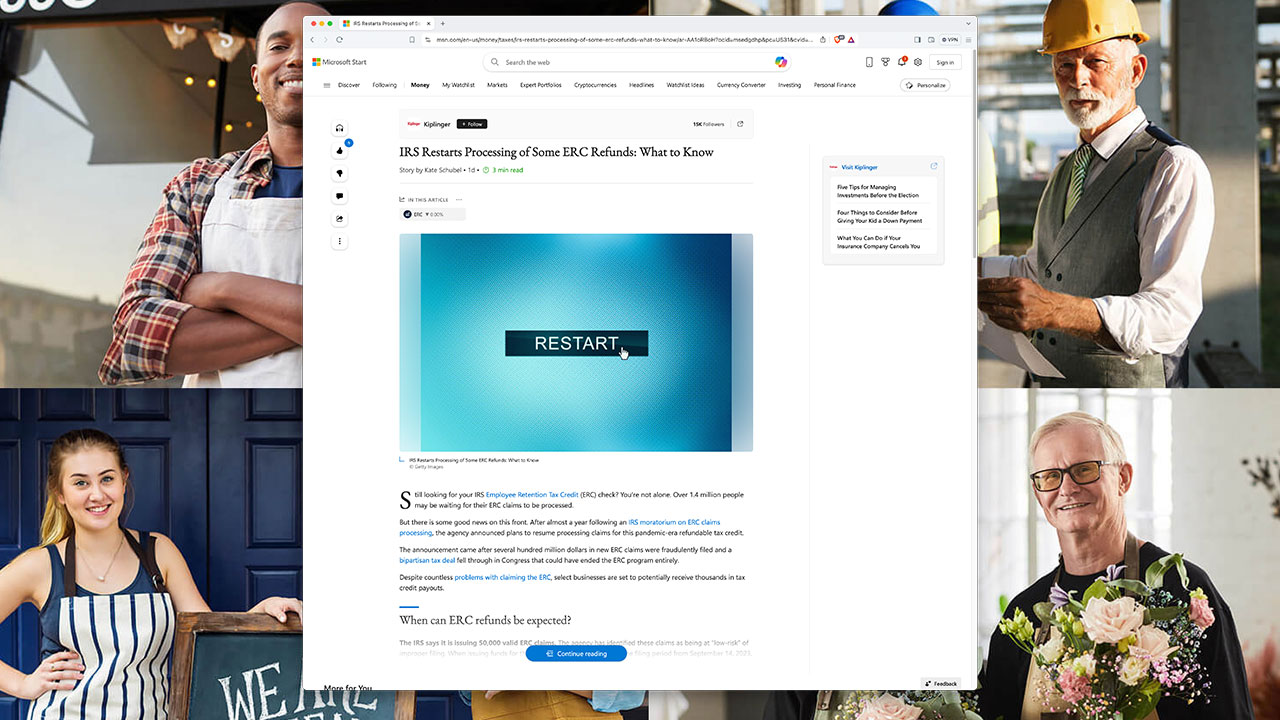This screenshot has height=720, width=1280.
Task: Open external link icon in Visit Kiplinger card
Action: click(x=934, y=166)
